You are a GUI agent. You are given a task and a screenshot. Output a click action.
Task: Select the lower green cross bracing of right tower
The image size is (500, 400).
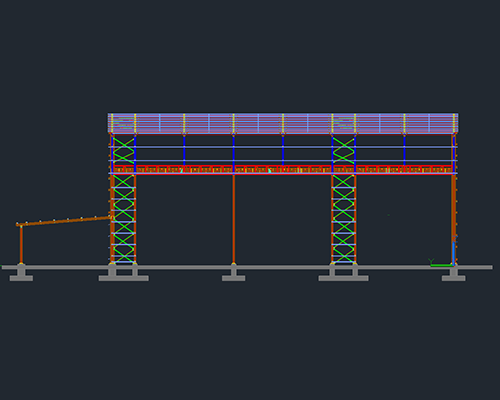(x=344, y=219)
